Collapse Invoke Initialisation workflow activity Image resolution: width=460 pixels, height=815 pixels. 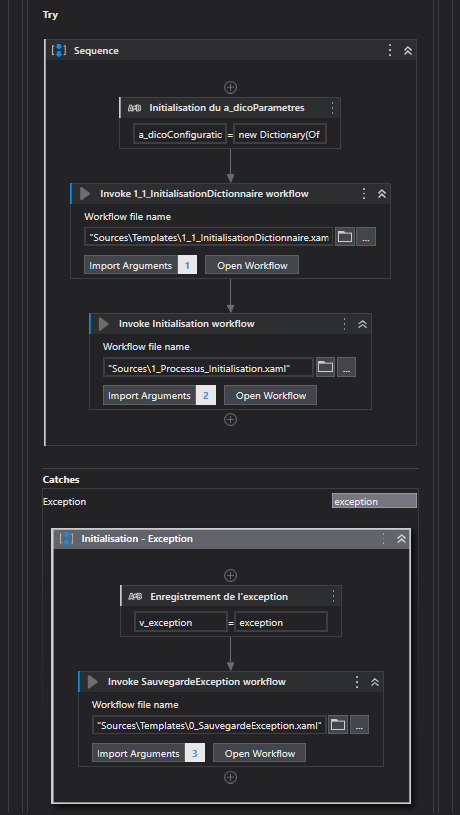pyautogui.click(x=363, y=324)
